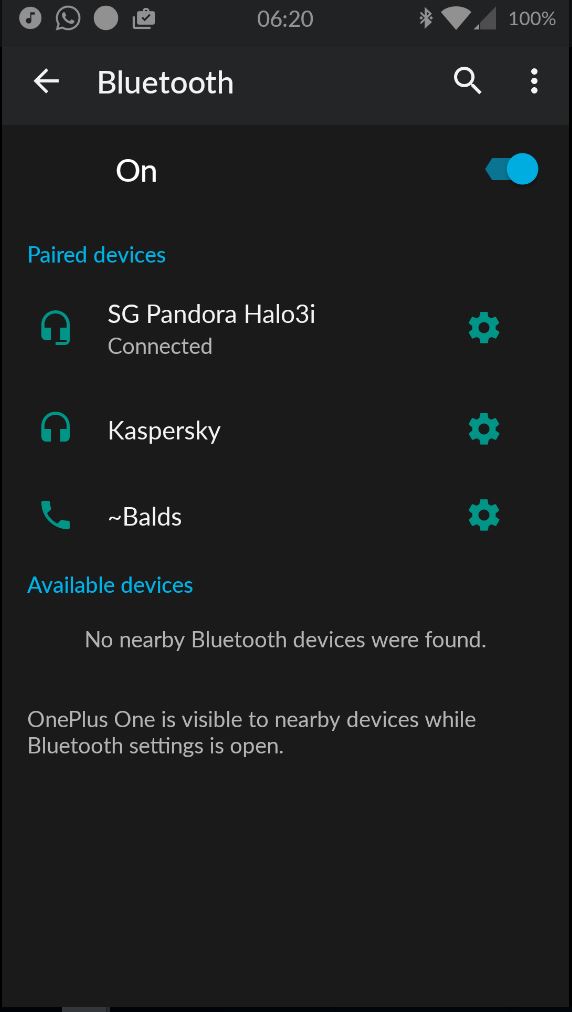Tap the WhatsApp notification icon
572x1012 pixels.
pyautogui.click(x=68, y=19)
